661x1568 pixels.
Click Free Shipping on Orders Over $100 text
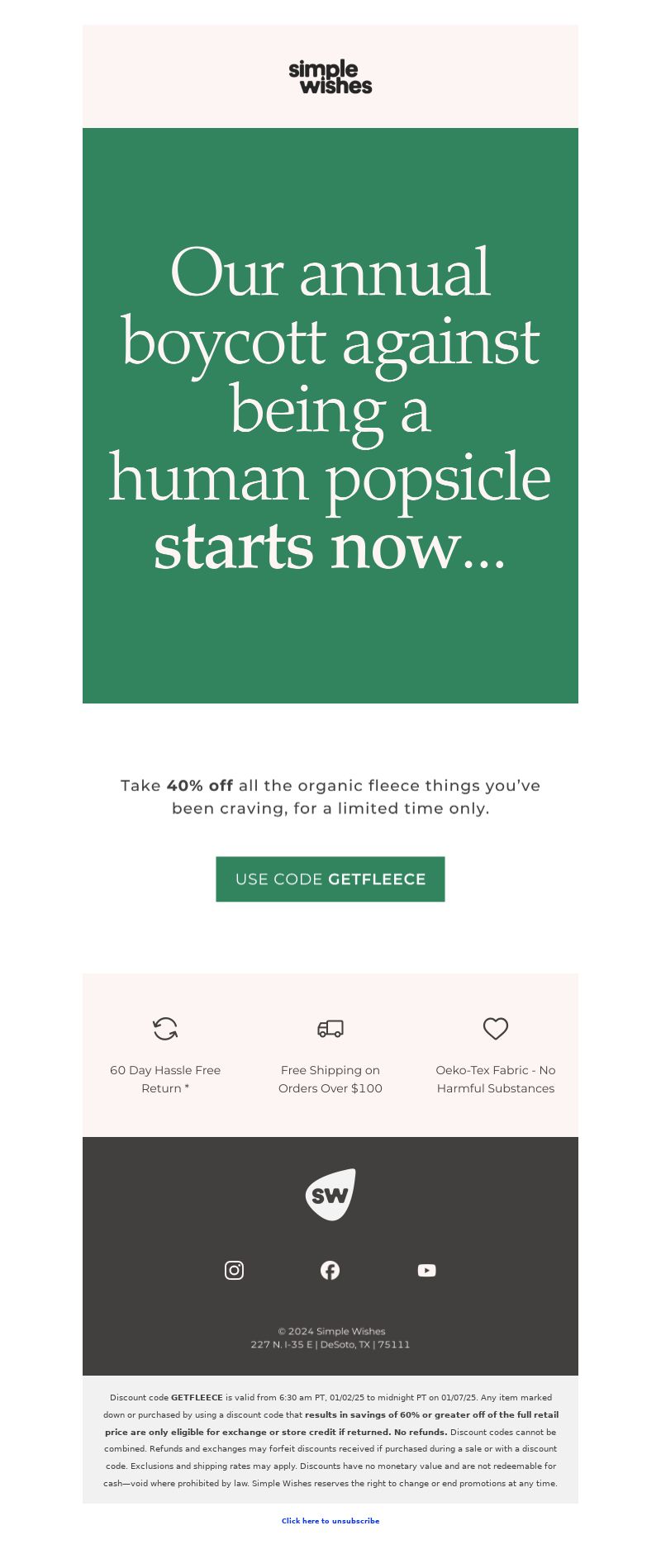(x=330, y=1079)
